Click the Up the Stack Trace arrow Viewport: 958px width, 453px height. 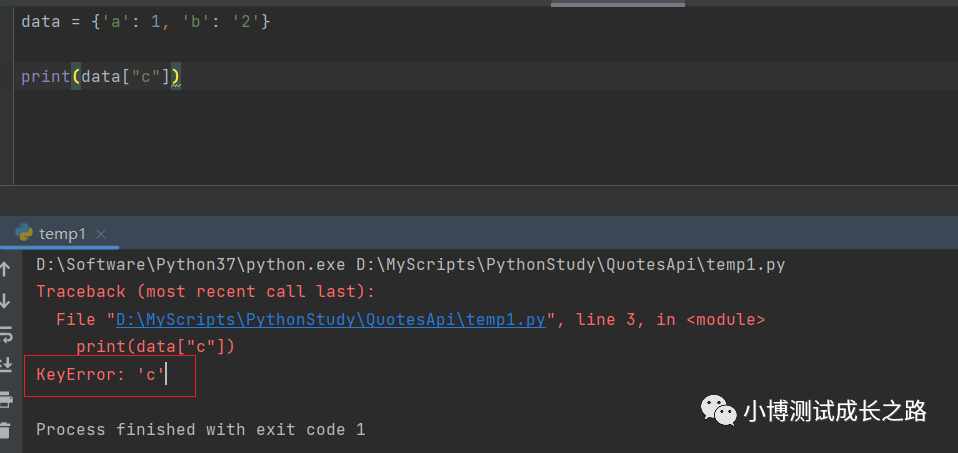[5, 268]
